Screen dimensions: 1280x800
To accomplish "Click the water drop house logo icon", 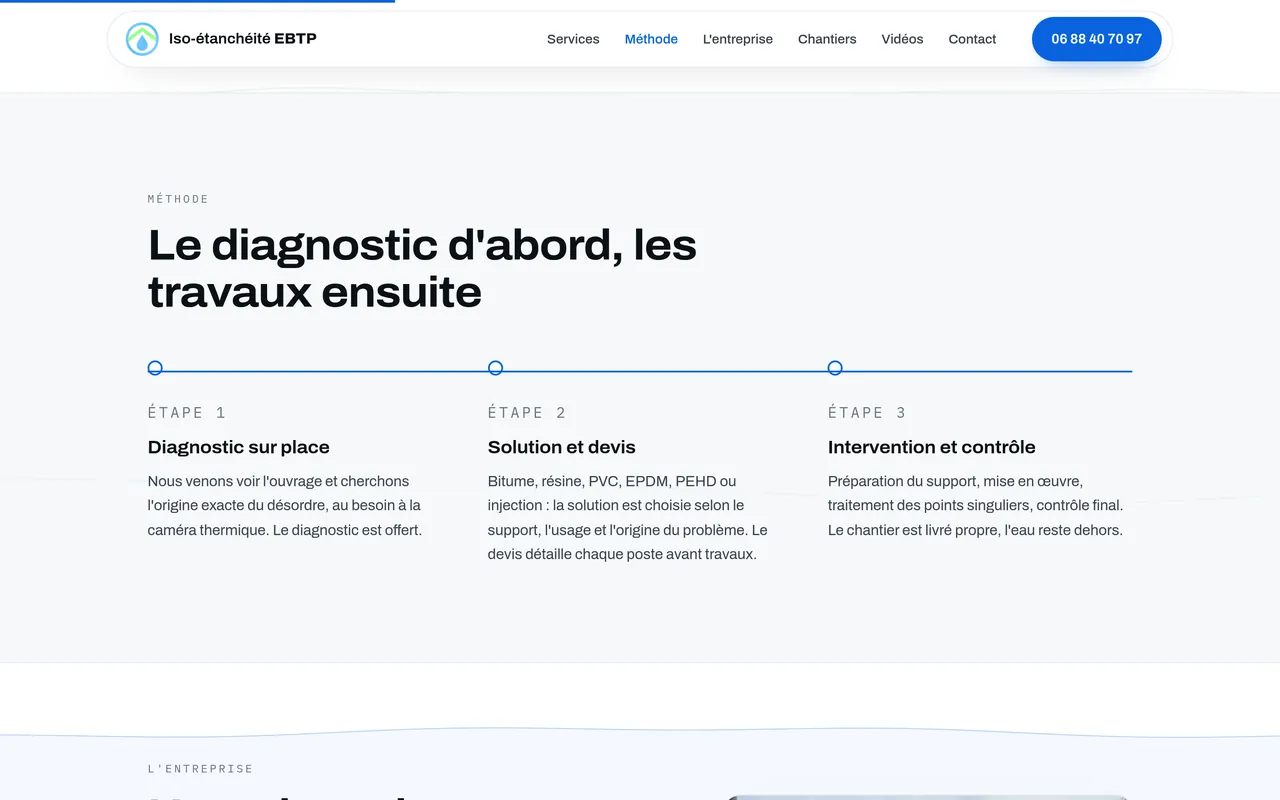I will (x=142, y=39).
